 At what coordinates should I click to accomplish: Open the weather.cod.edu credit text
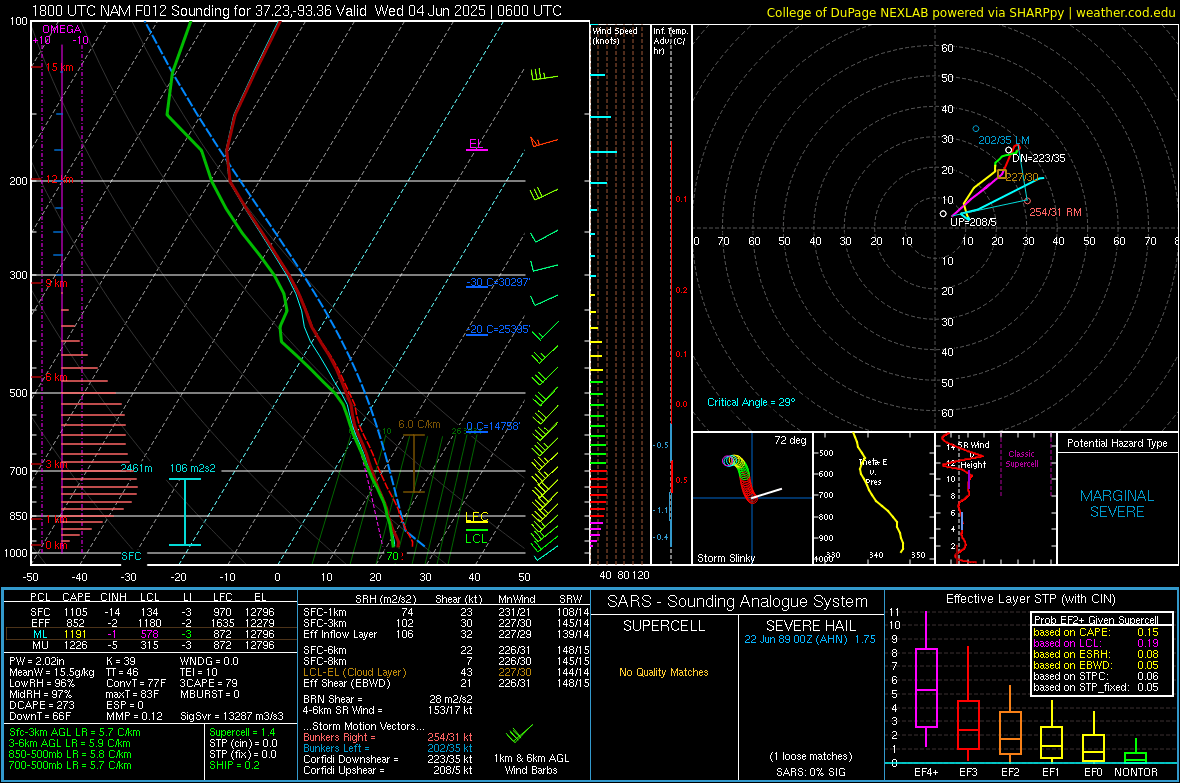click(x=1125, y=12)
